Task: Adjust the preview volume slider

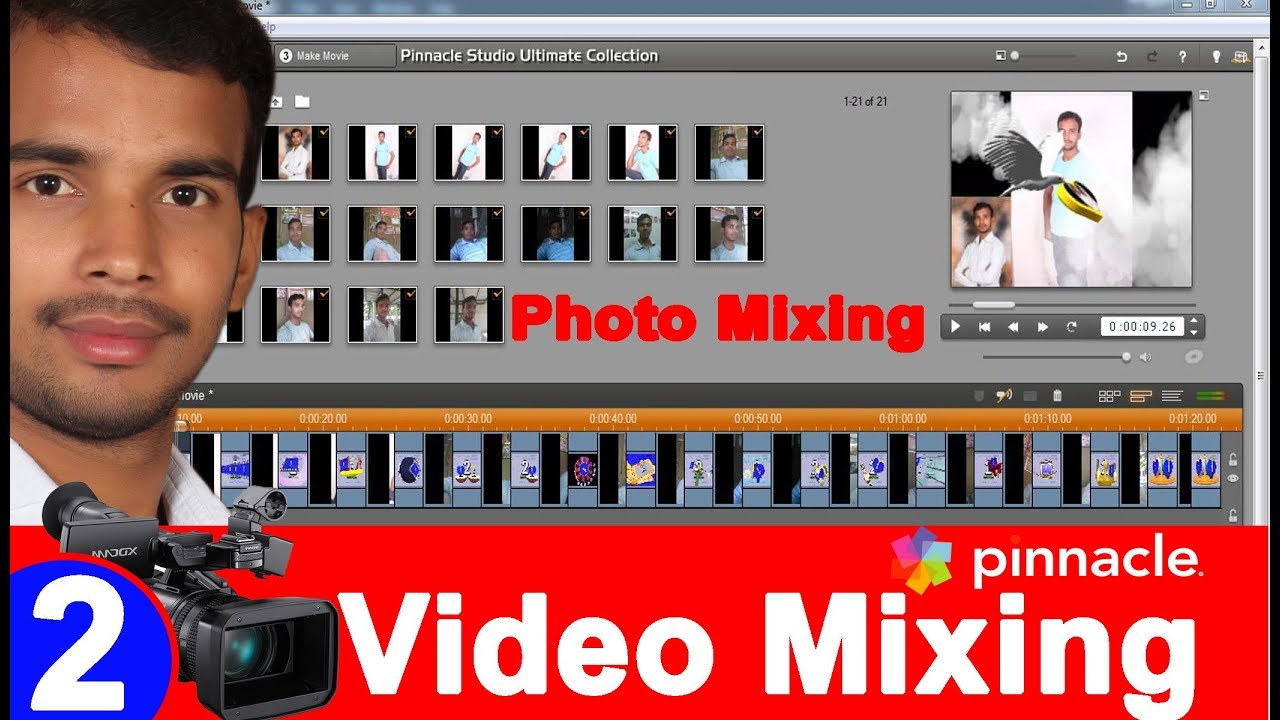Action: (1058, 356)
